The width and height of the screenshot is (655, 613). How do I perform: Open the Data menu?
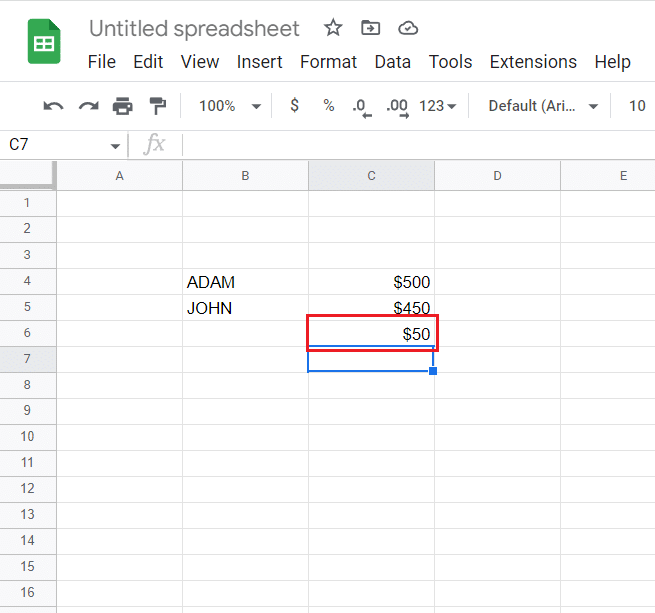pyautogui.click(x=393, y=62)
